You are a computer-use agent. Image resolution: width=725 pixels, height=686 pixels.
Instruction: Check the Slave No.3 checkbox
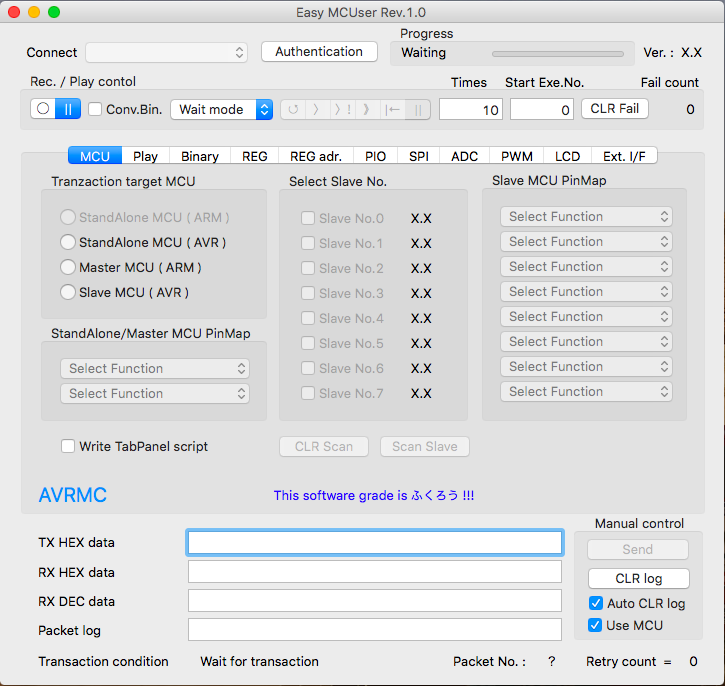click(308, 293)
